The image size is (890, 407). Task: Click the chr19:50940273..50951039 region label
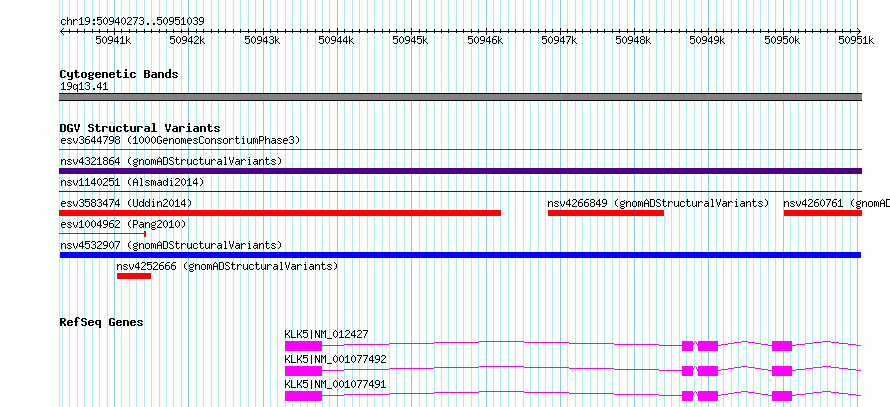(132, 22)
